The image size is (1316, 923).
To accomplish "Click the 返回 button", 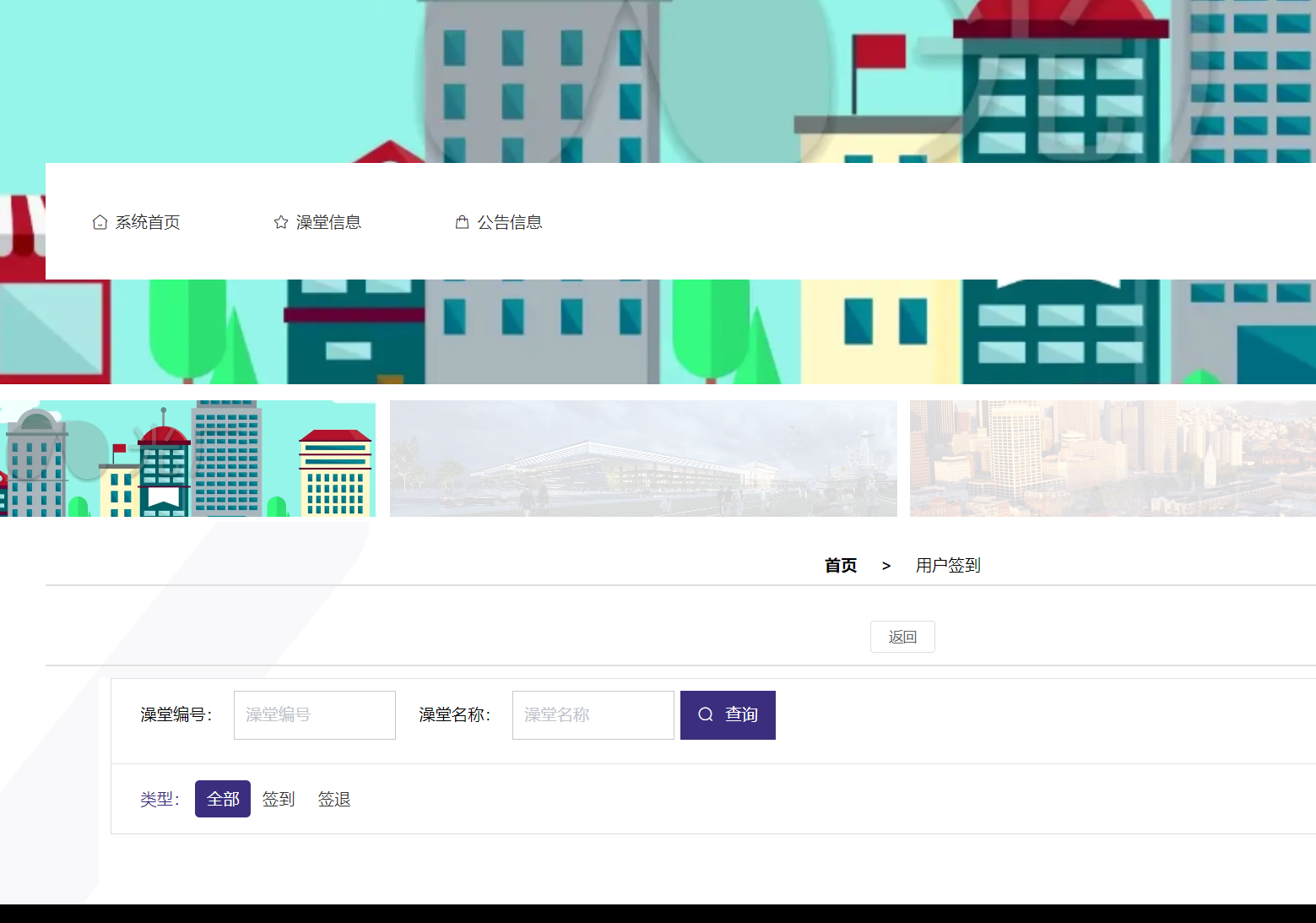I will [x=902, y=637].
